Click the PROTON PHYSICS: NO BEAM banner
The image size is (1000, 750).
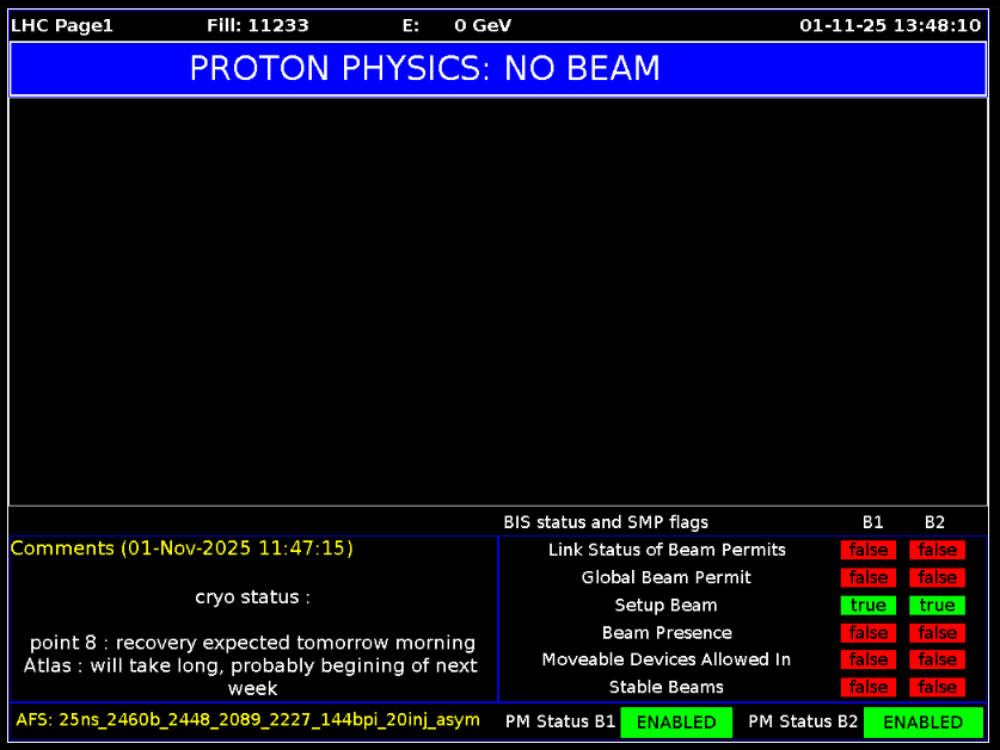click(498, 69)
